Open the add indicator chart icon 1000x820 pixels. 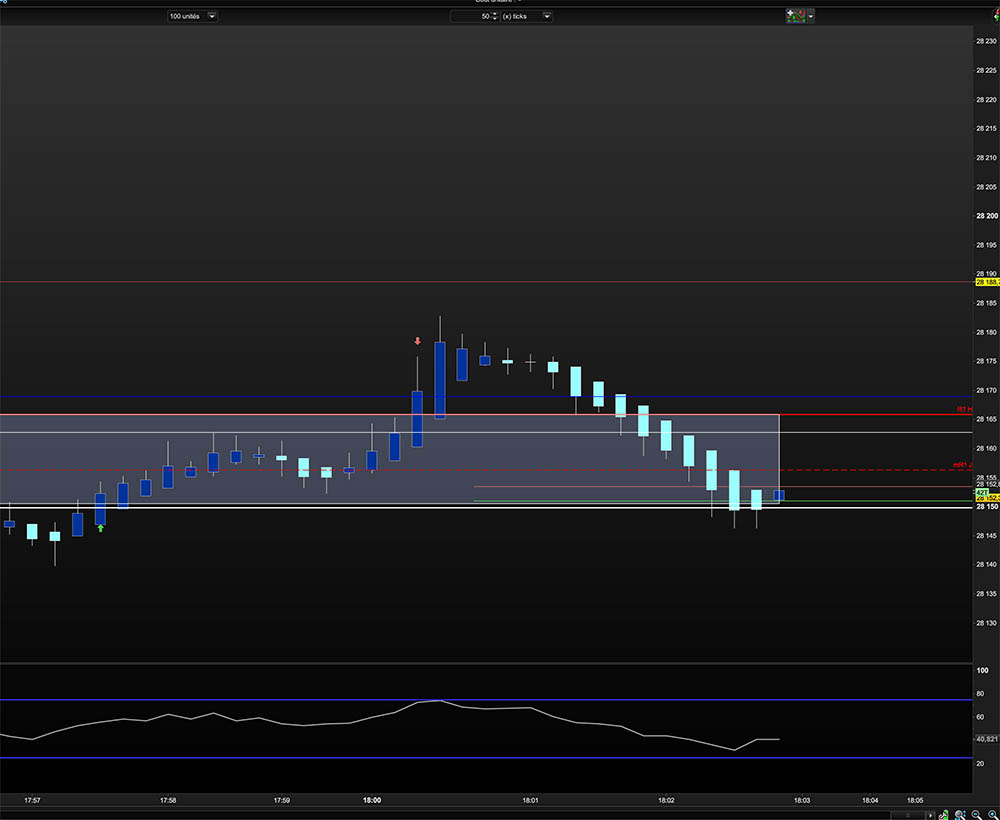pyautogui.click(x=795, y=16)
